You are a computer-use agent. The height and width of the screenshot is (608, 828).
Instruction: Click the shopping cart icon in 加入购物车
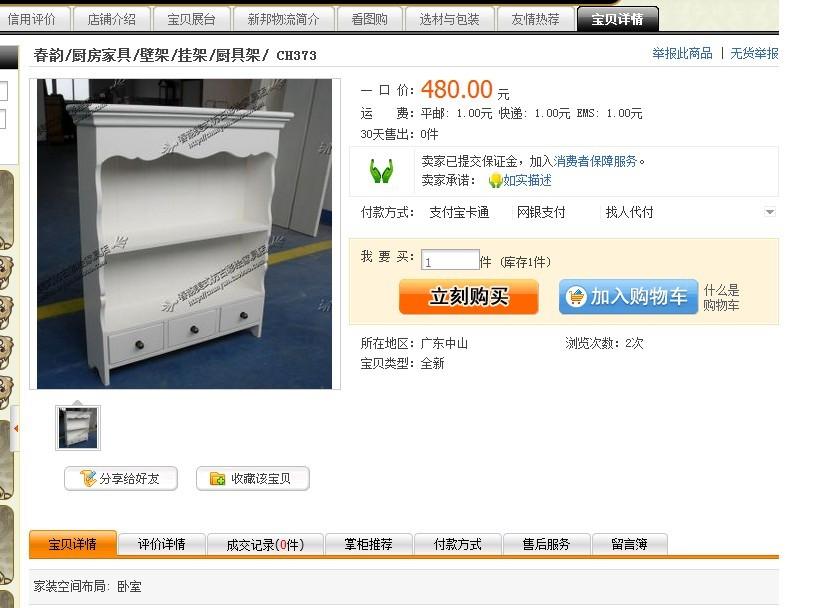(576, 296)
